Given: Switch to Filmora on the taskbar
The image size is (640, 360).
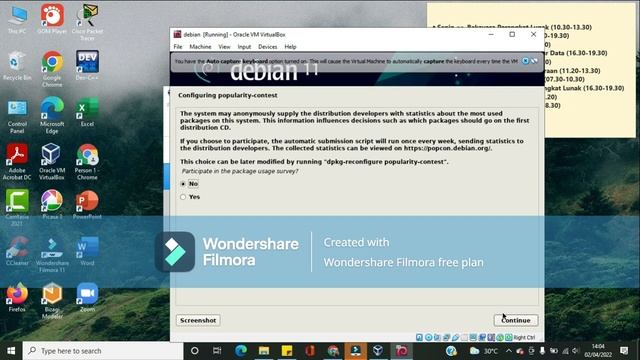Looking at the screenshot, I should tap(356, 351).
